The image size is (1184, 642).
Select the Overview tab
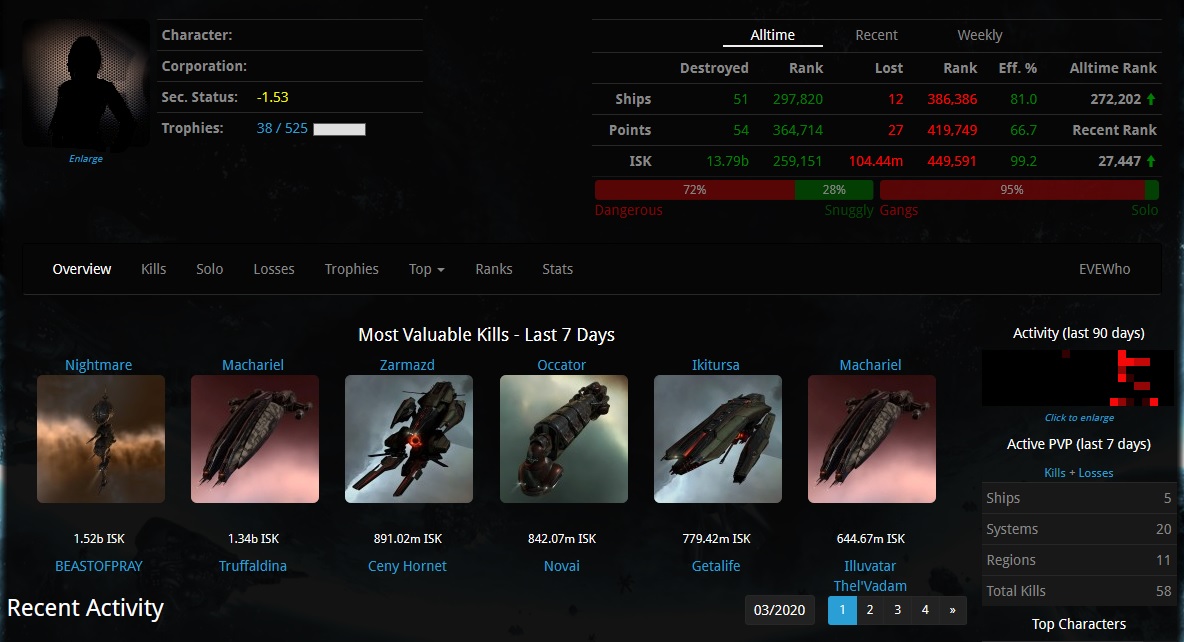(82, 269)
